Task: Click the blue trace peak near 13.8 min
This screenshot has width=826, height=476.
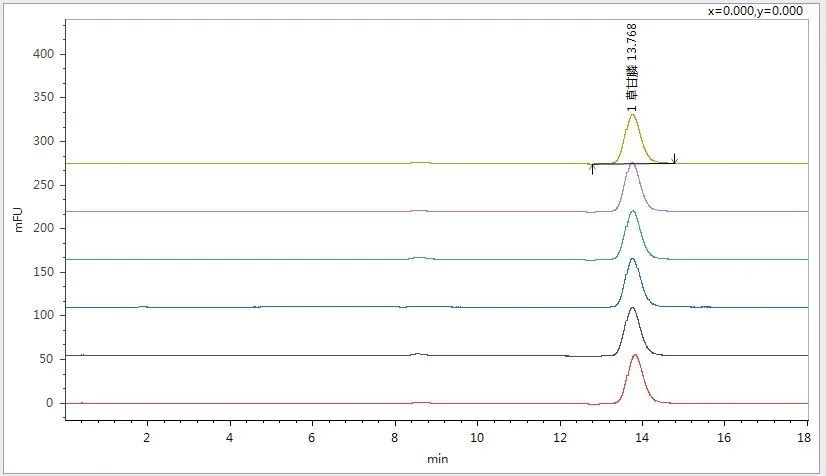Action: tap(632, 261)
